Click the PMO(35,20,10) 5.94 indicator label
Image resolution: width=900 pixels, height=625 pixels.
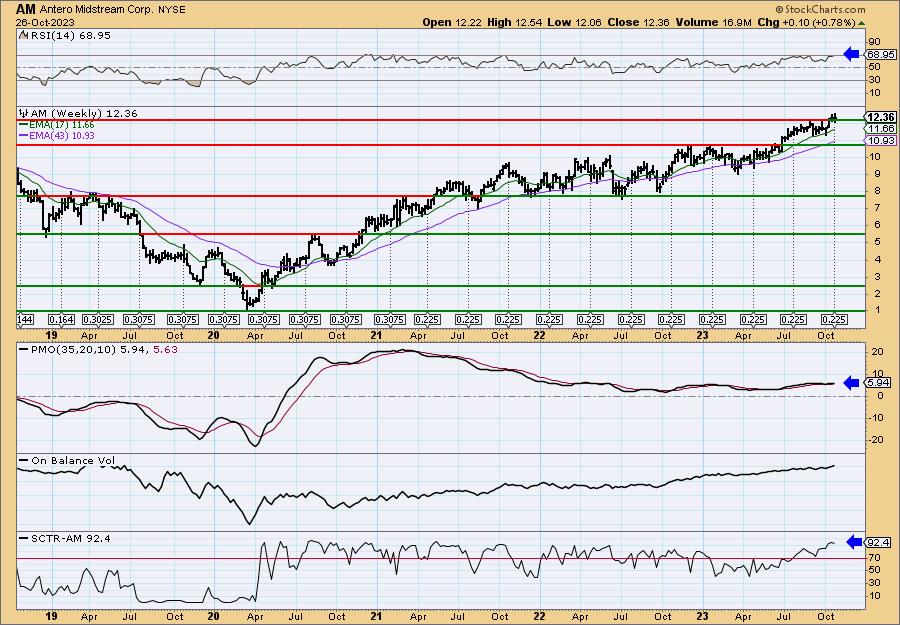click(x=90, y=349)
